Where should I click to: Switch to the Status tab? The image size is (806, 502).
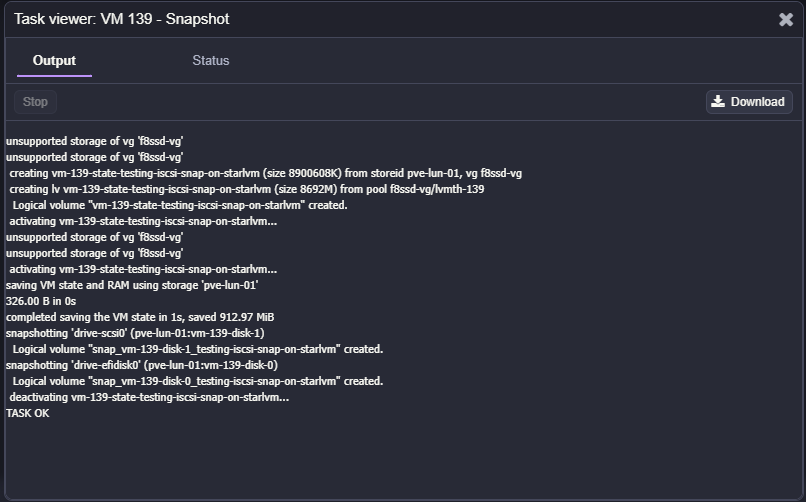click(211, 61)
